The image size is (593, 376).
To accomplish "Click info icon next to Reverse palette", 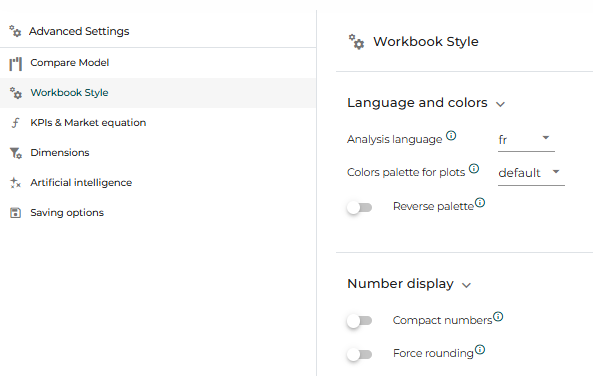I will click(x=480, y=203).
